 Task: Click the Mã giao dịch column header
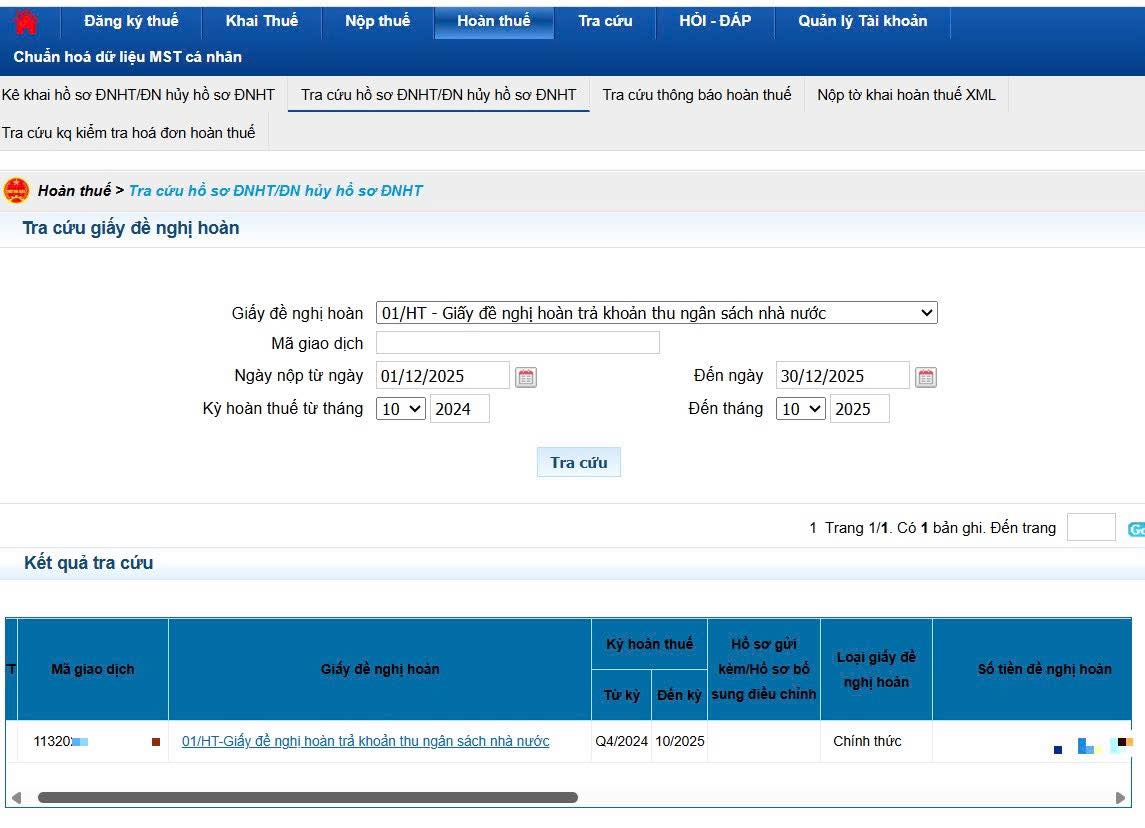coord(93,669)
